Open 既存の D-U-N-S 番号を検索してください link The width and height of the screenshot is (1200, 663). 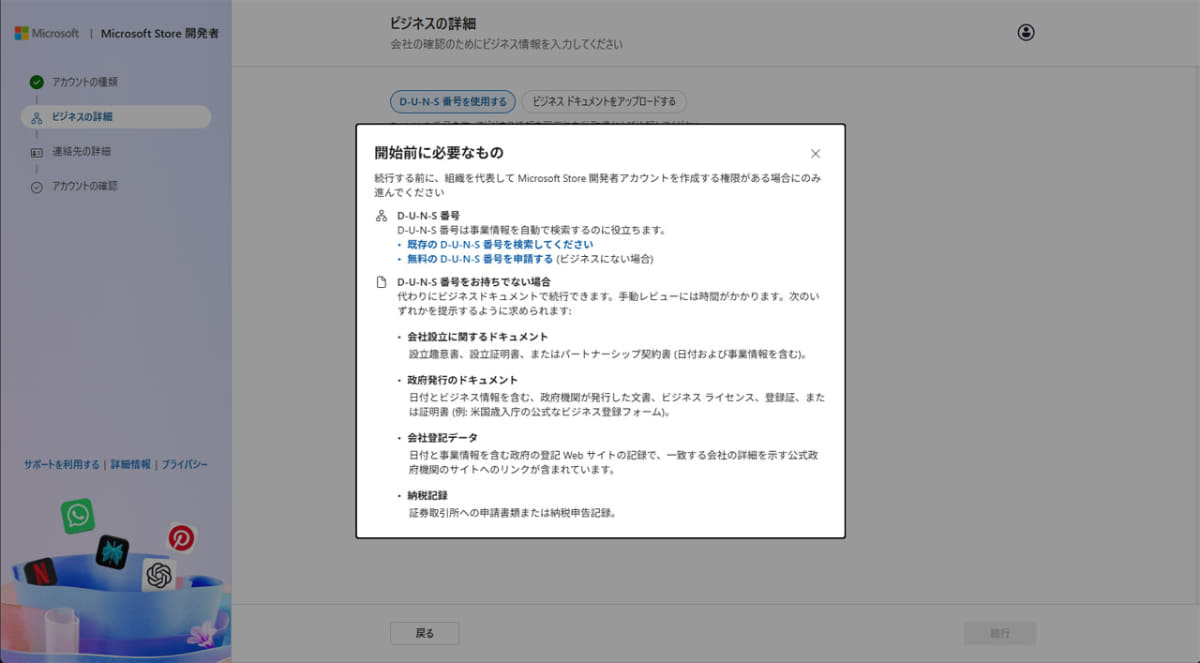tap(500, 244)
